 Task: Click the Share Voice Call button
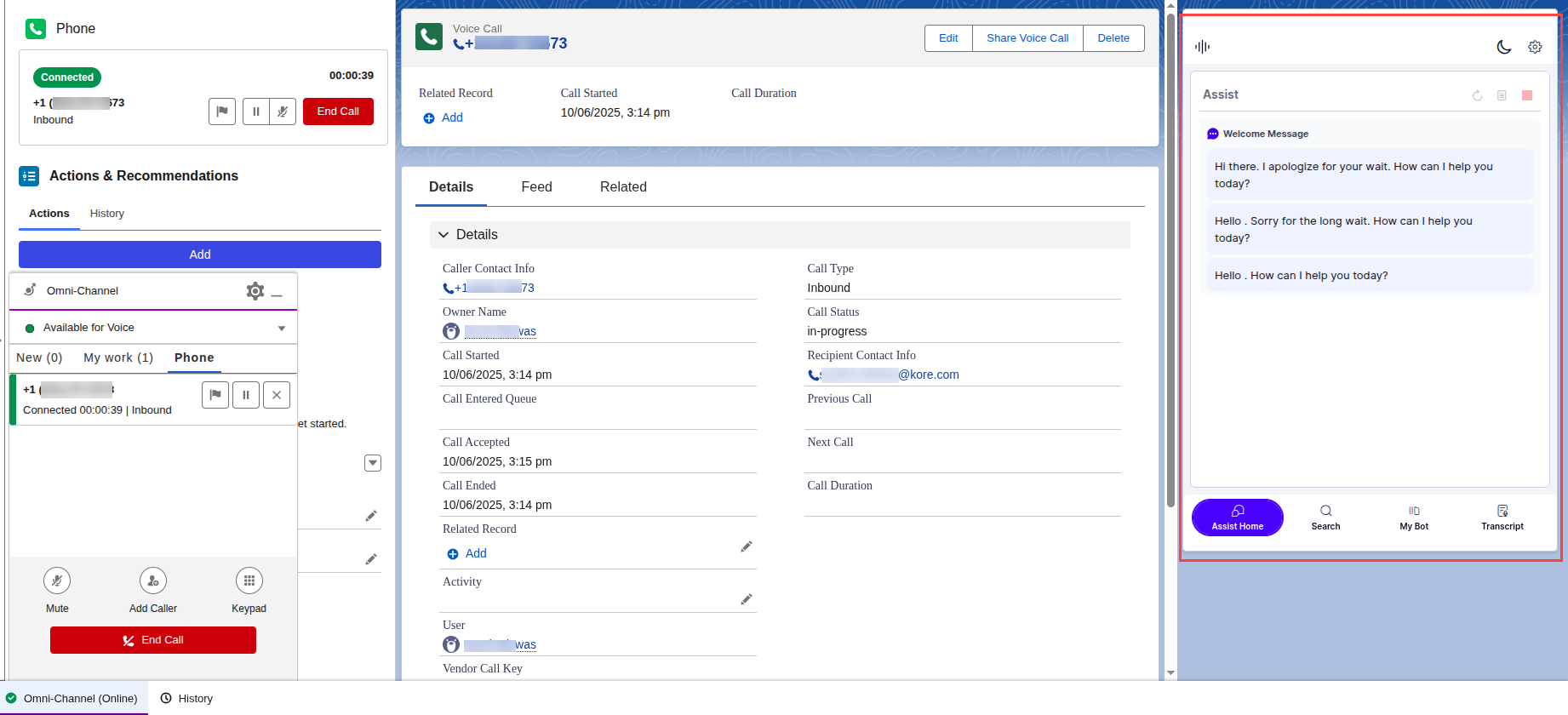coord(1027,38)
